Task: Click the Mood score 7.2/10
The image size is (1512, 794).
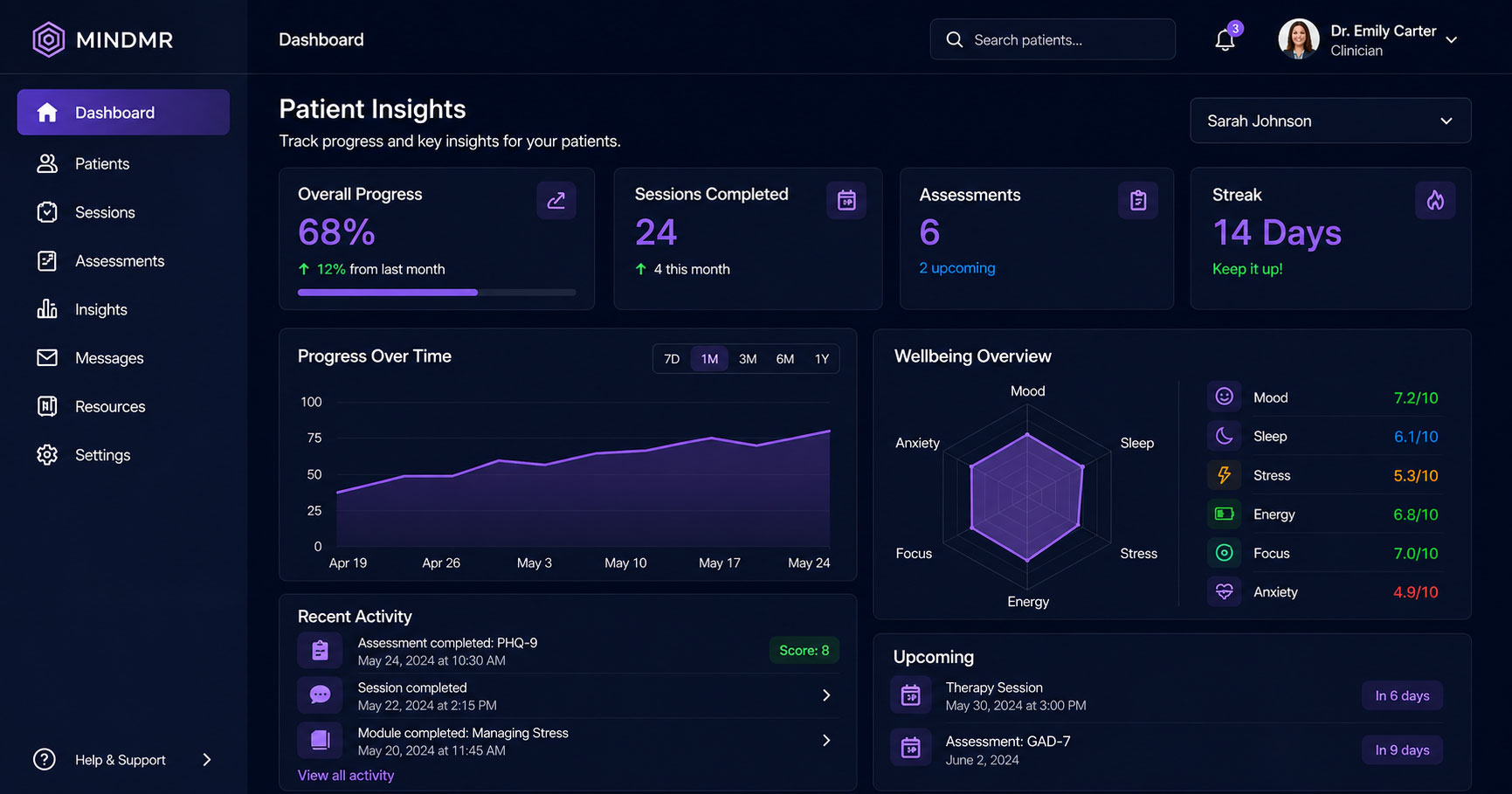Action: point(1415,397)
